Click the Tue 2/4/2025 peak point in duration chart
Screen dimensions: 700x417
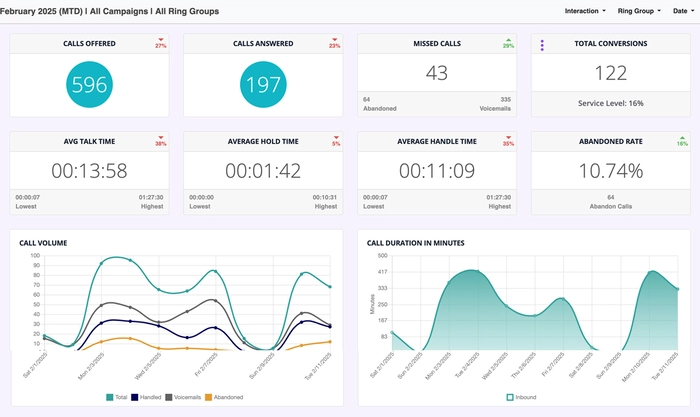tap(478, 271)
